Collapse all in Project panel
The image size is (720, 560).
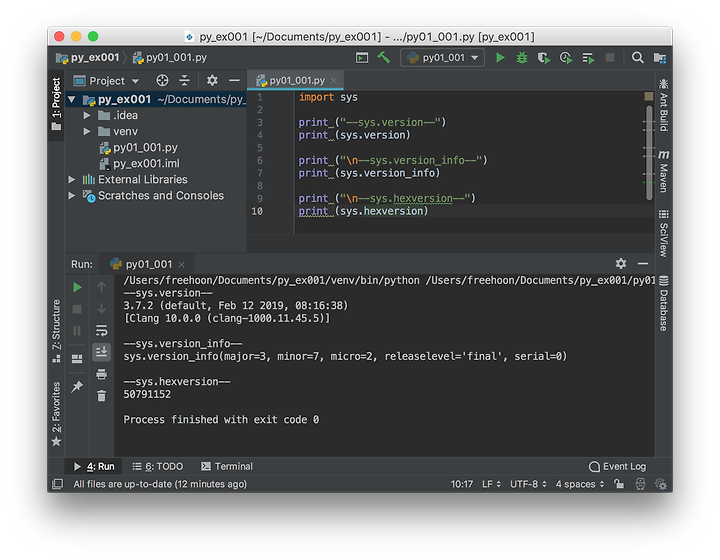point(185,81)
